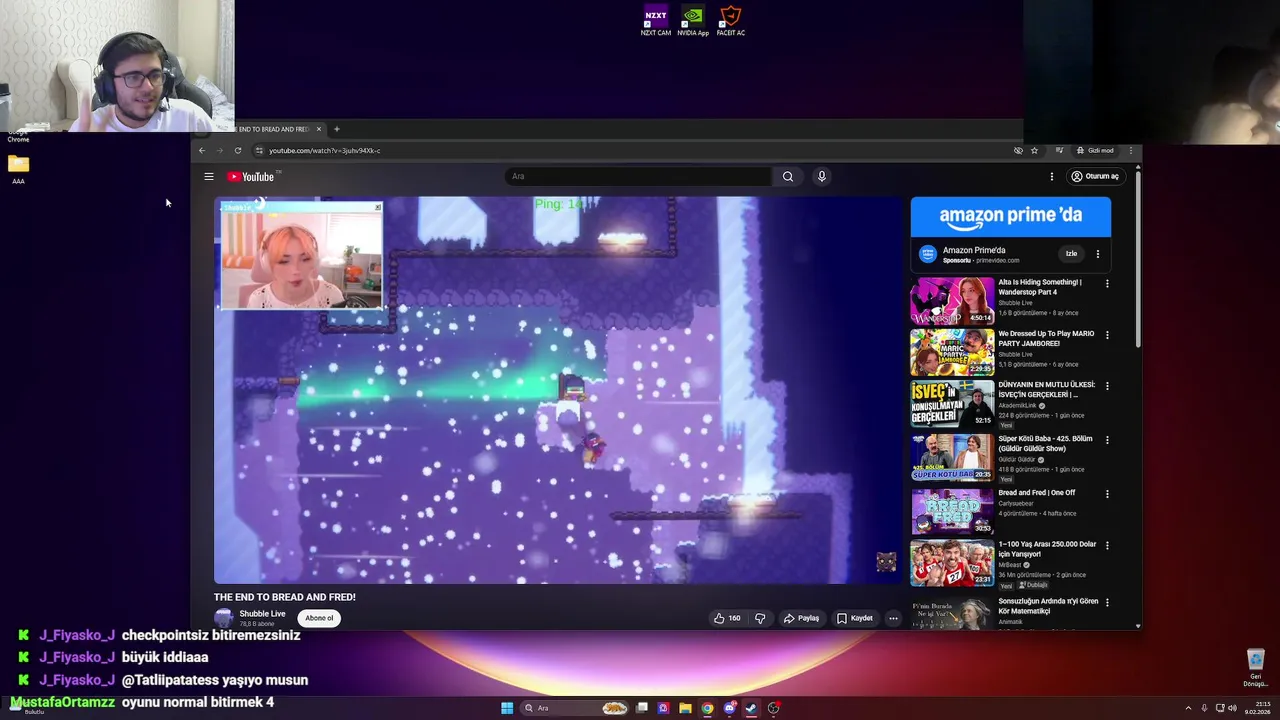Open a new browser tab
Image resolution: width=1280 pixels, height=720 pixels.
337,129
